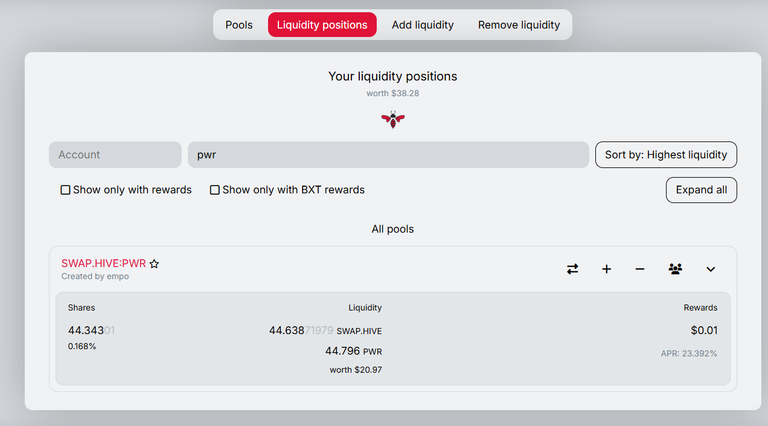
Task: Click the Account input field
Action: pos(115,155)
